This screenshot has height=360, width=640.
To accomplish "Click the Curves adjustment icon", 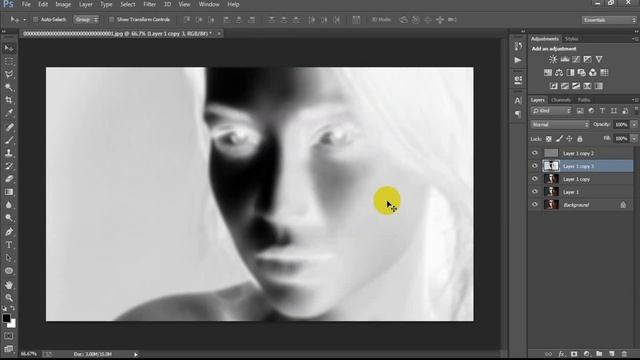I will click(576, 60).
